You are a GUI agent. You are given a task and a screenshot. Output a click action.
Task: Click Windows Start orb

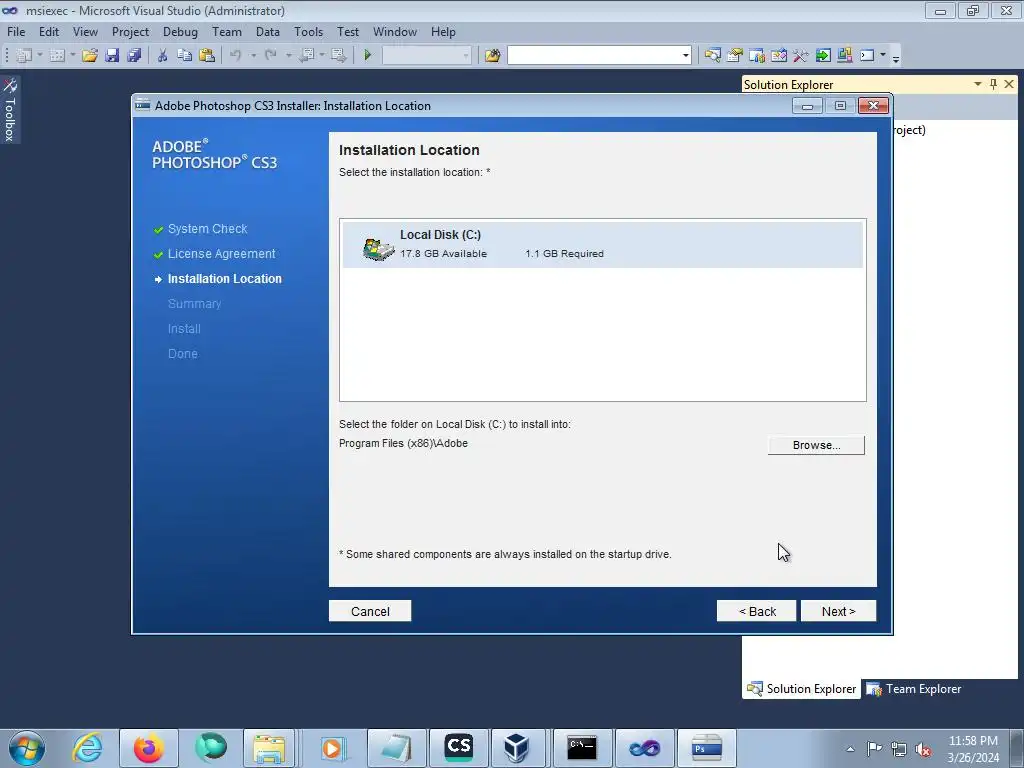coord(27,748)
